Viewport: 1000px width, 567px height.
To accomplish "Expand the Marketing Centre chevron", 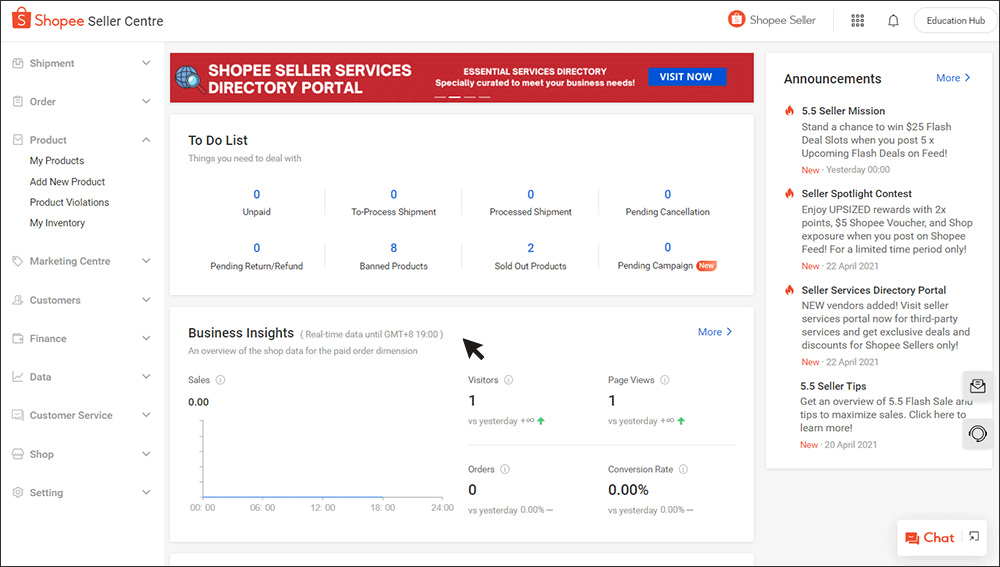I will [146, 261].
